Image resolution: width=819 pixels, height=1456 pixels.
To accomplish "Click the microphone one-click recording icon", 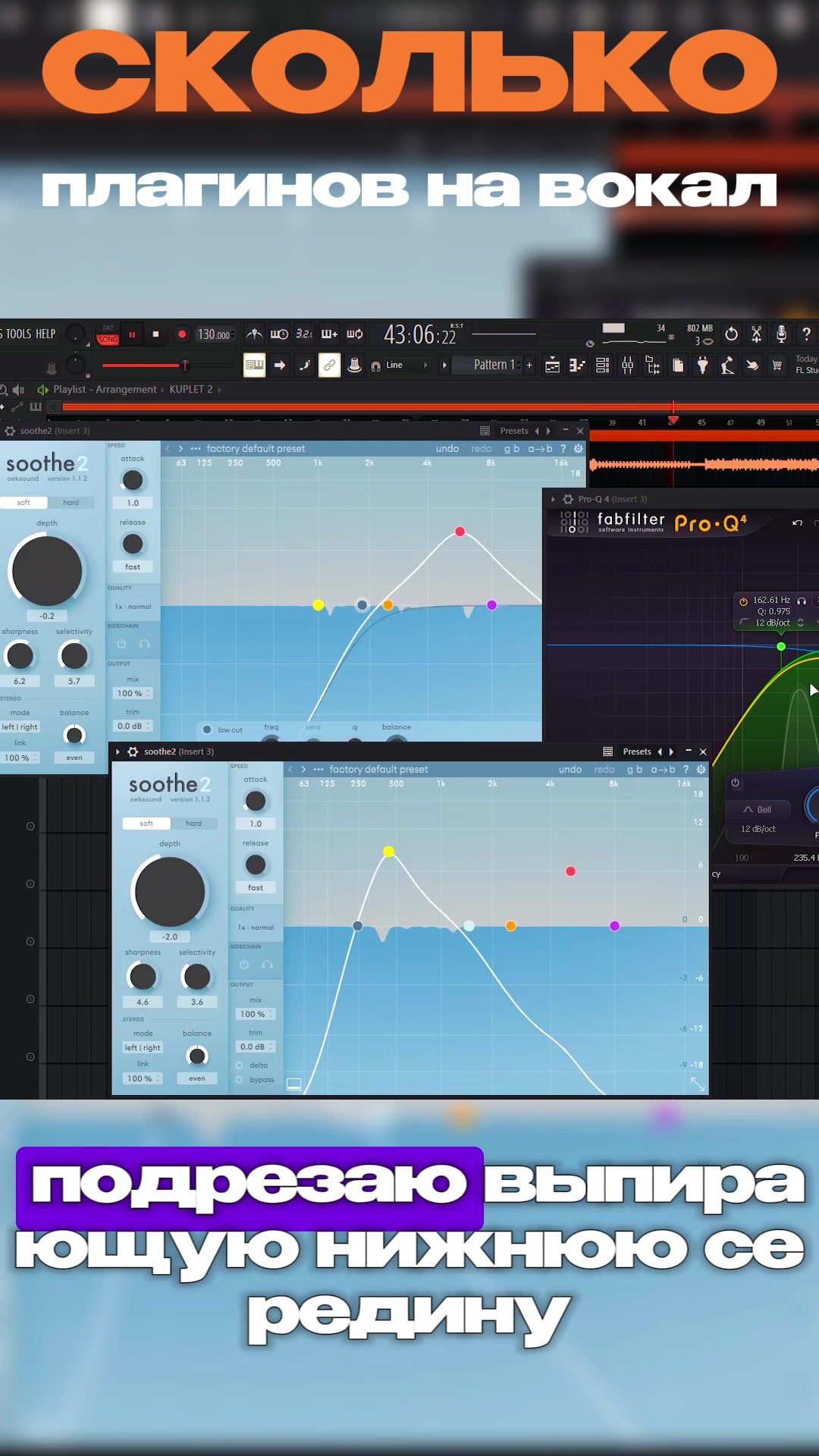I will 781,334.
